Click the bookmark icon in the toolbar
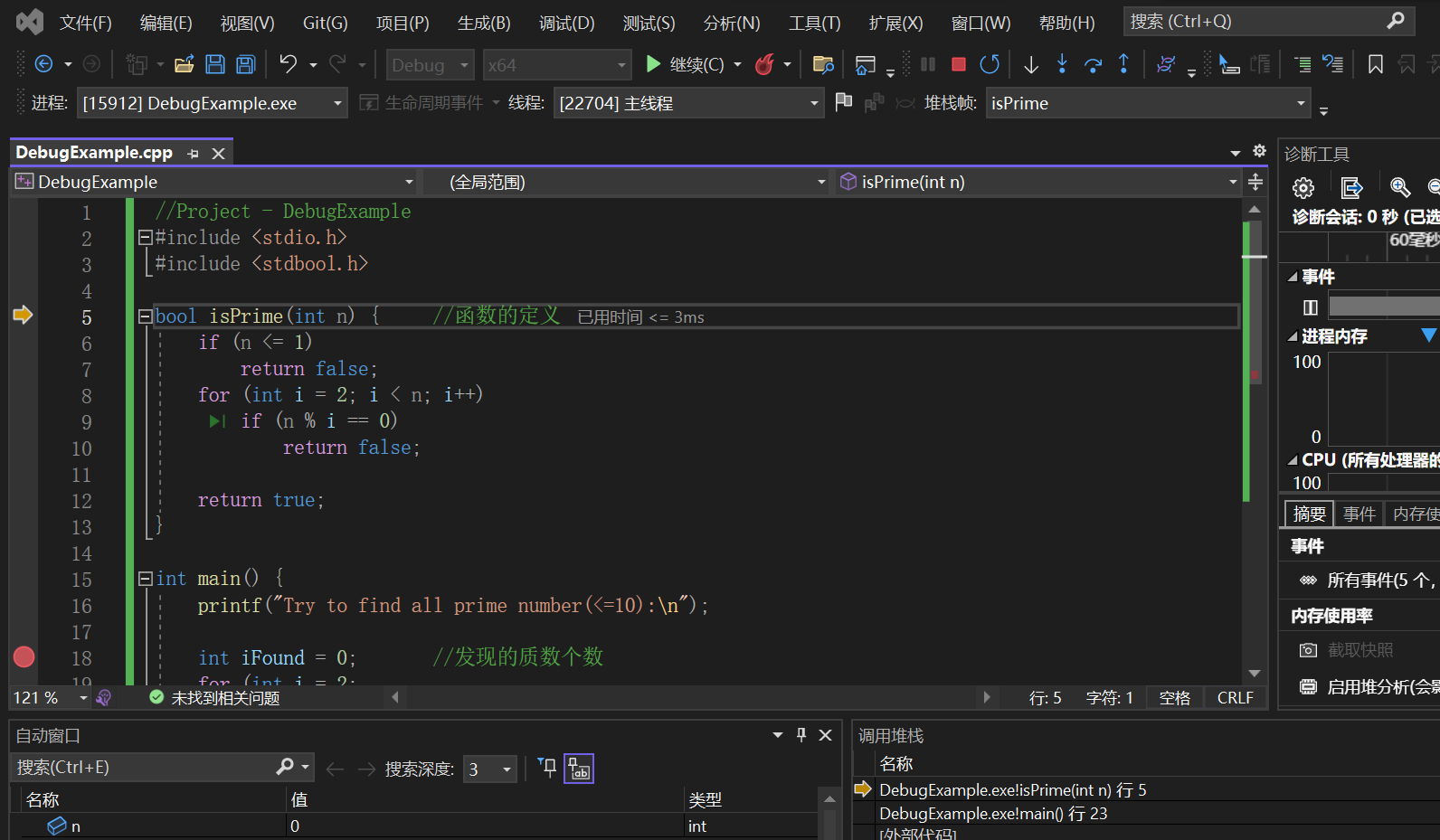Viewport: 1440px width, 840px height. click(1376, 64)
